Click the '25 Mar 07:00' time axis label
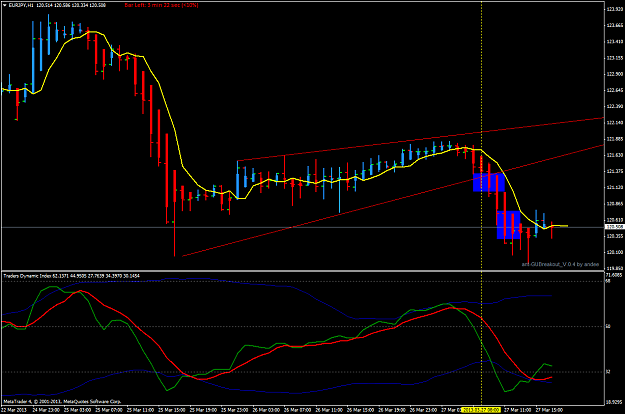625x414 pixels. 109,410
